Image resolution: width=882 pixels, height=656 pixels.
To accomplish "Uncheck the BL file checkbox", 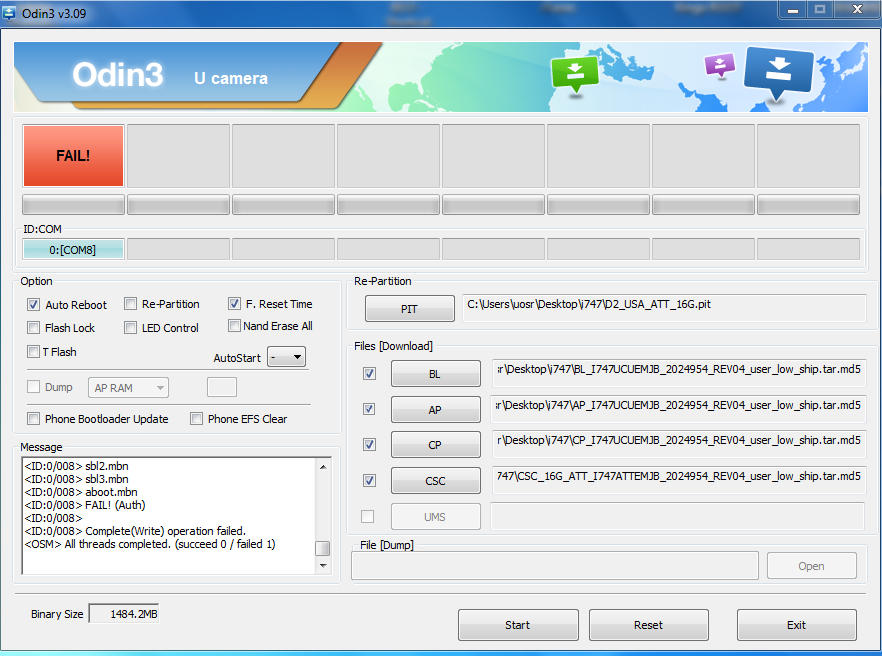I will tap(369, 374).
